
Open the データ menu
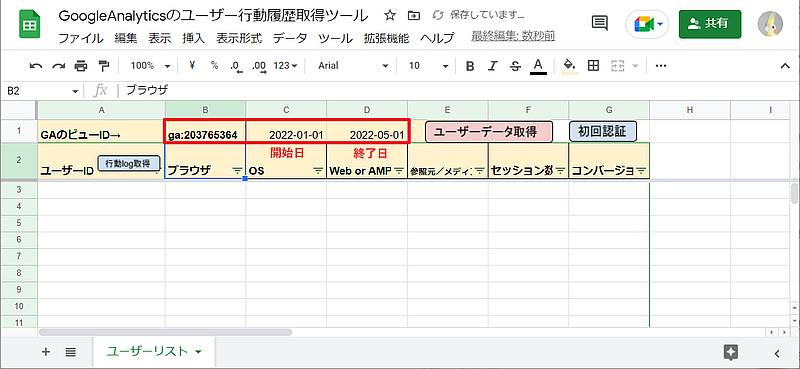pos(290,38)
